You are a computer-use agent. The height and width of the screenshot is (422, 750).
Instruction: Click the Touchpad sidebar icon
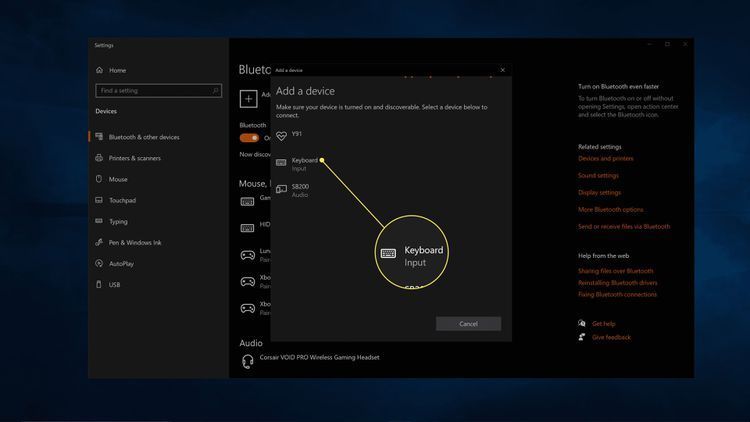[99, 200]
